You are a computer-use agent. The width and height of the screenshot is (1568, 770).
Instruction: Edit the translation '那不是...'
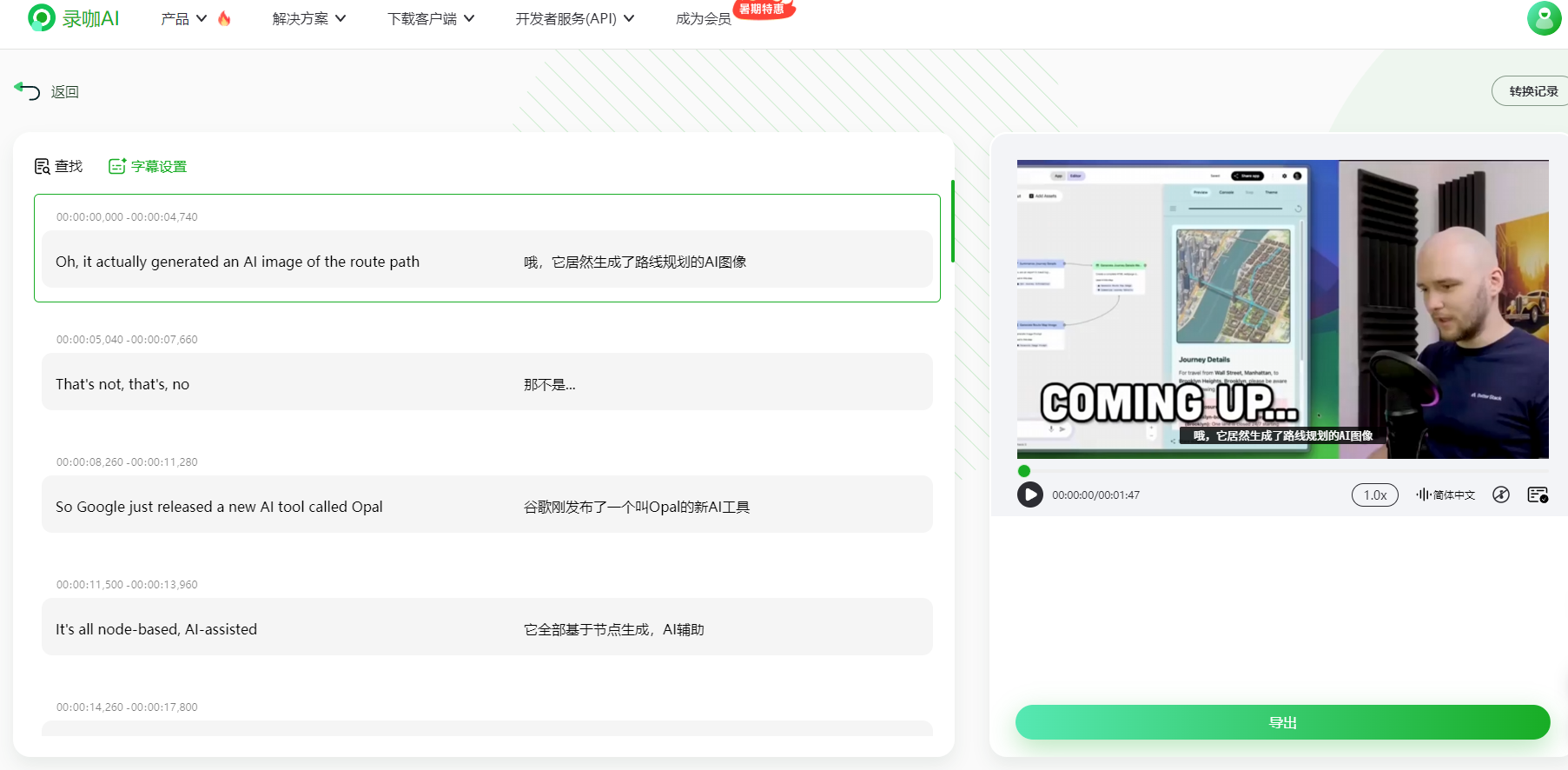tap(549, 384)
